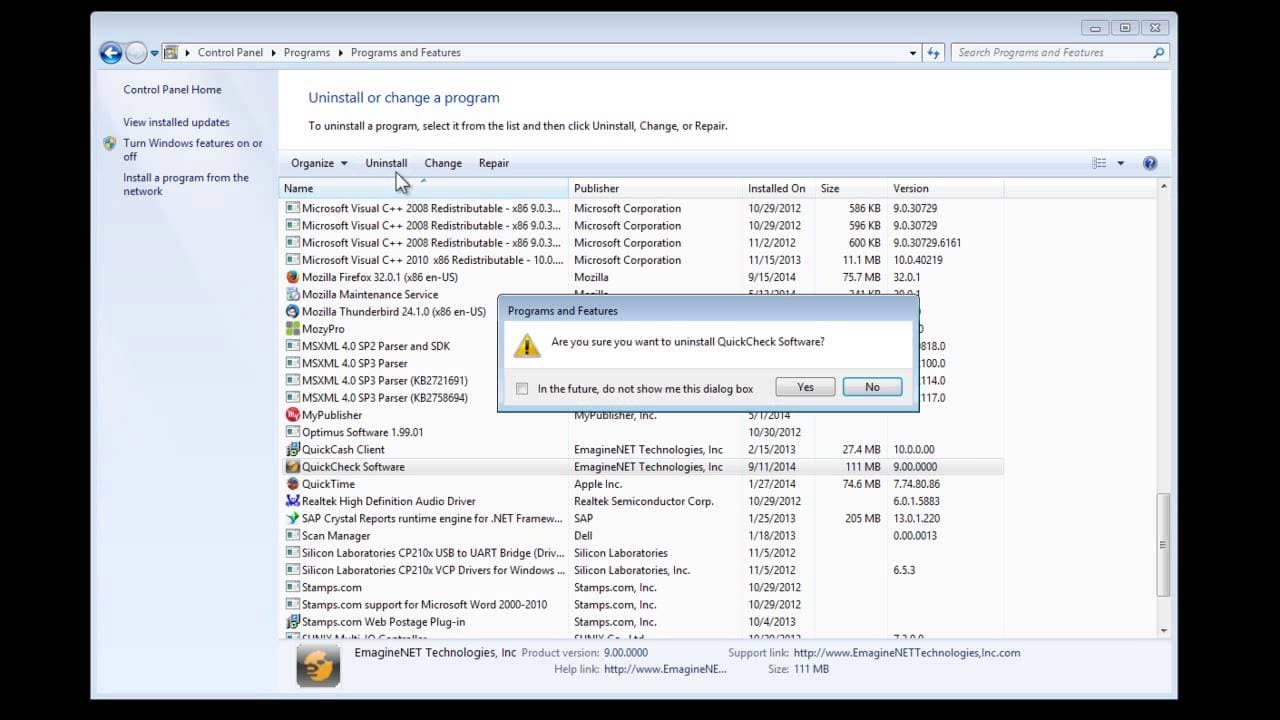The height and width of the screenshot is (720, 1280).
Task: Click Uninstall in the toolbar
Action: click(x=386, y=163)
